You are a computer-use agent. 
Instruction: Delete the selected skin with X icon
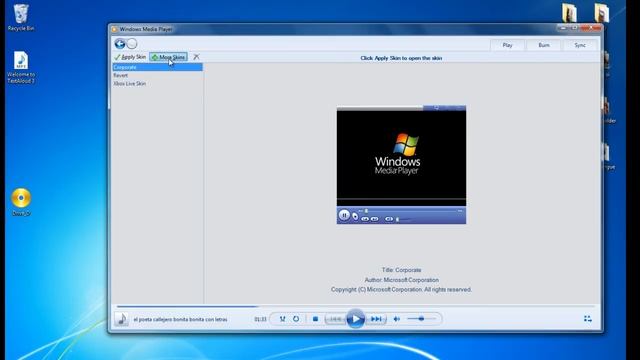(x=196, y=57)
